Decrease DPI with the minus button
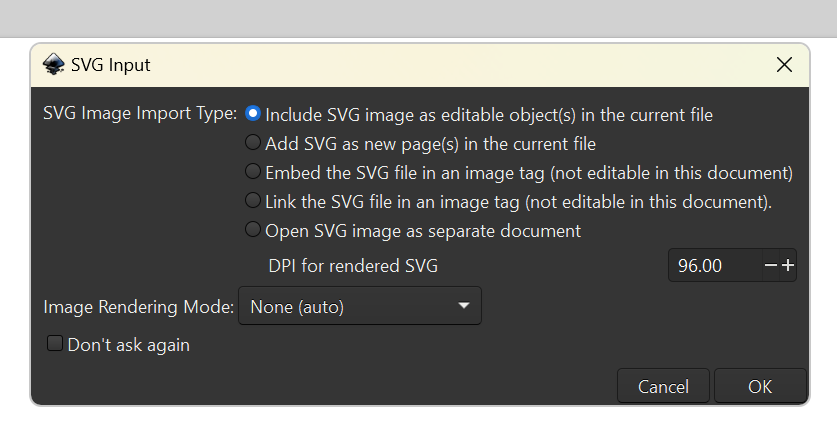837x435 pixels. [x=770, y=265]
